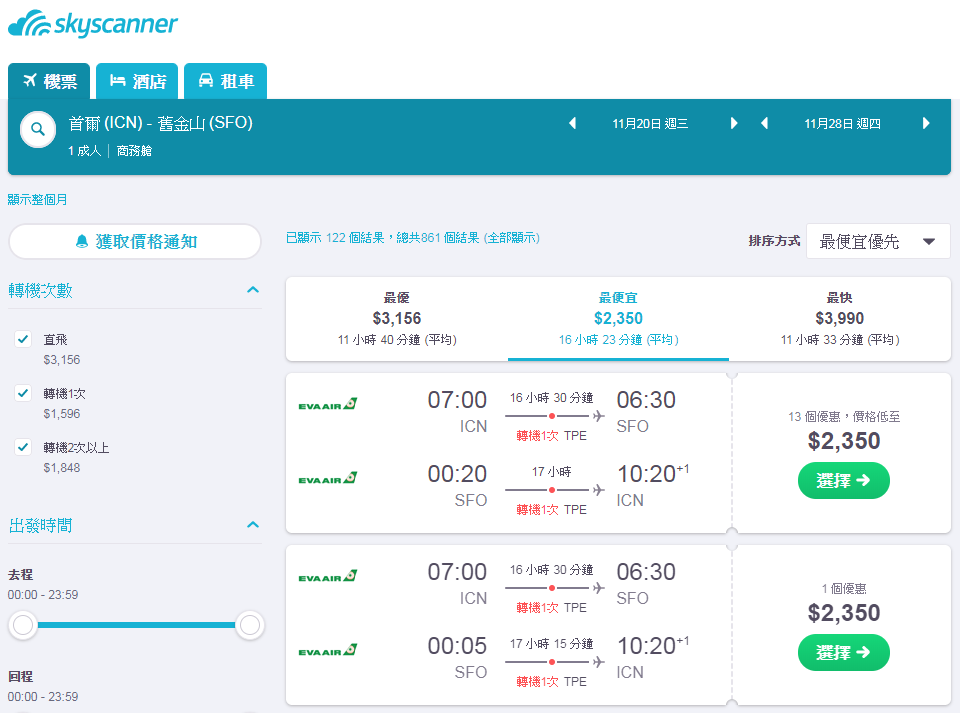Toggle the 轉機2次以上 checkbox
The image size is (960, 713).
pyautogui.click(x=23, y=447)
